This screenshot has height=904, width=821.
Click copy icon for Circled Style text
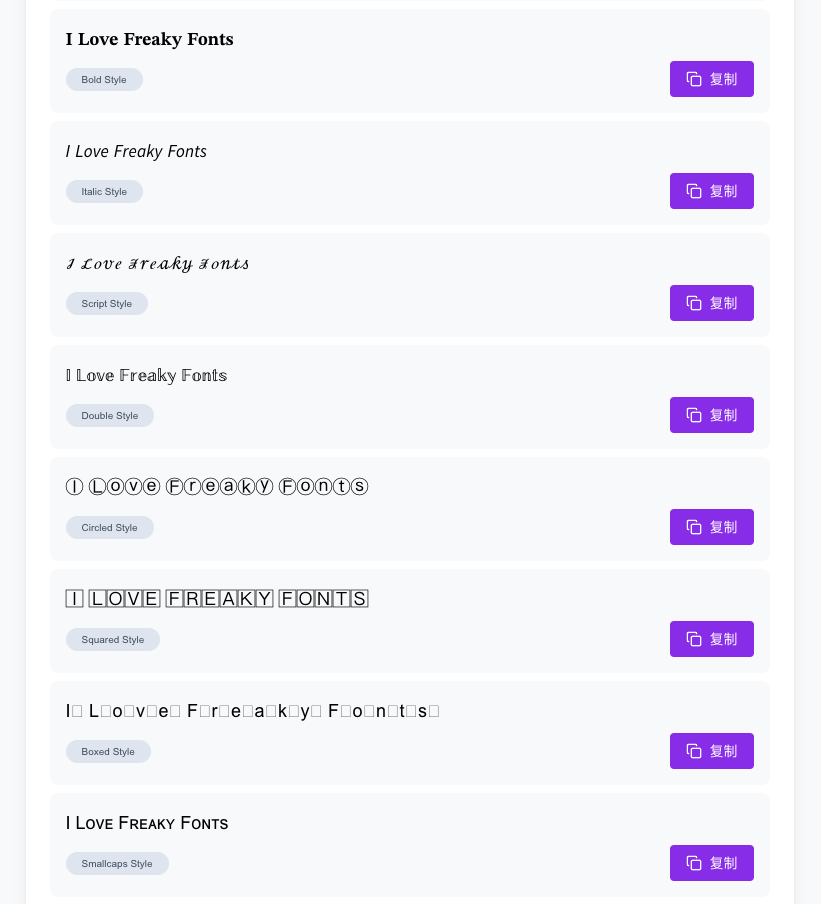[x=694, y=527]
